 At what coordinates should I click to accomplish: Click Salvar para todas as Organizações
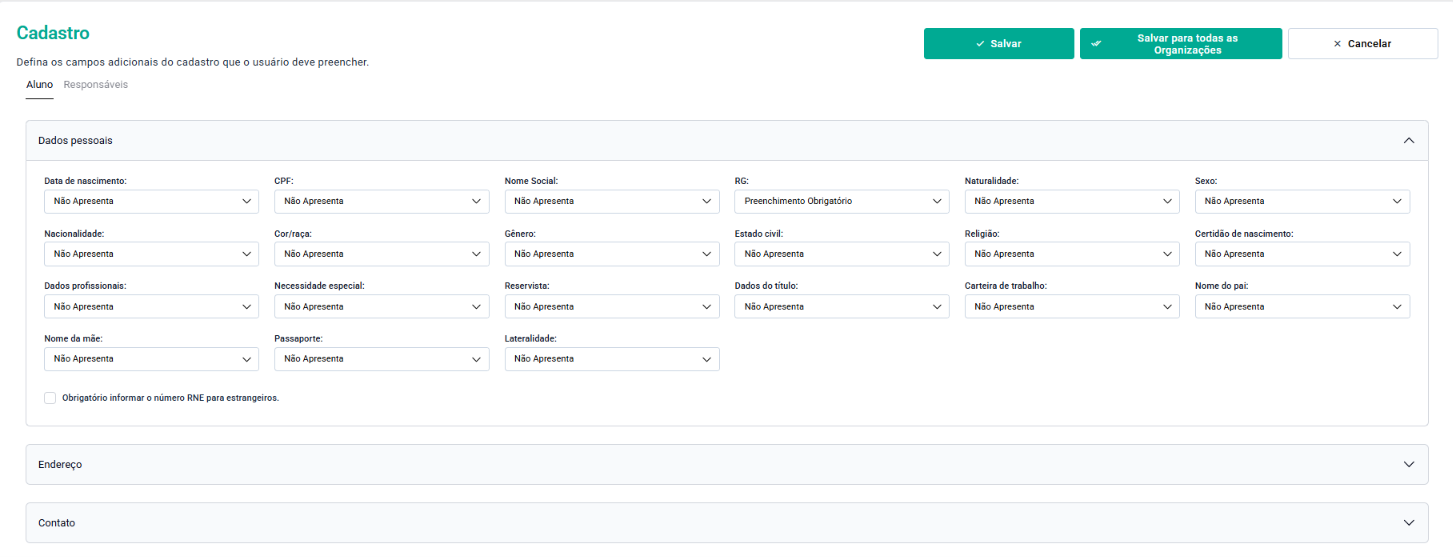(1181, 44)
